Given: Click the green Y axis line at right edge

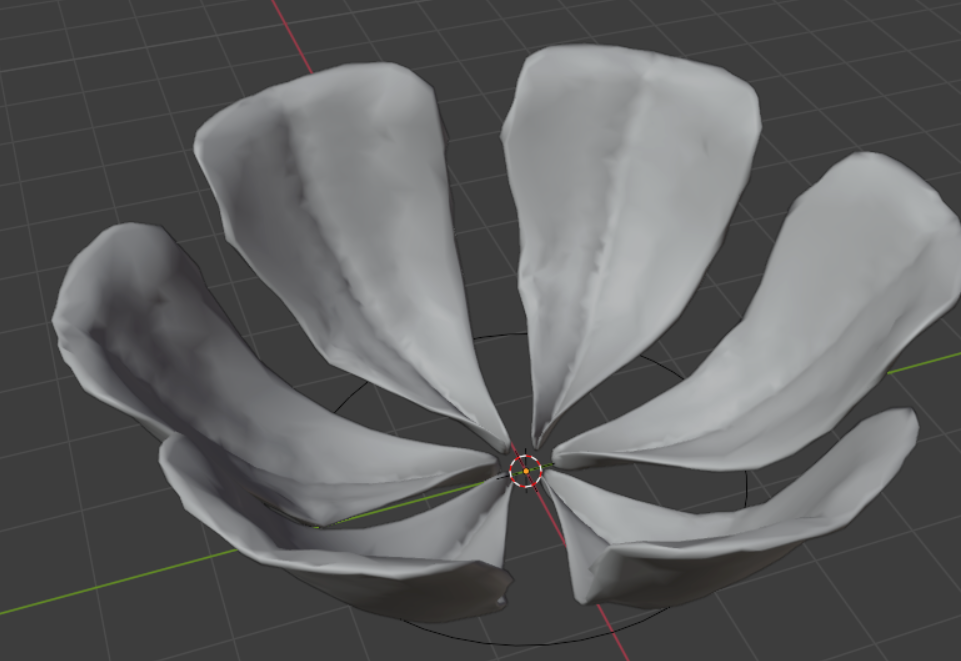Looking at the screenshot, I should click(924, 363).
